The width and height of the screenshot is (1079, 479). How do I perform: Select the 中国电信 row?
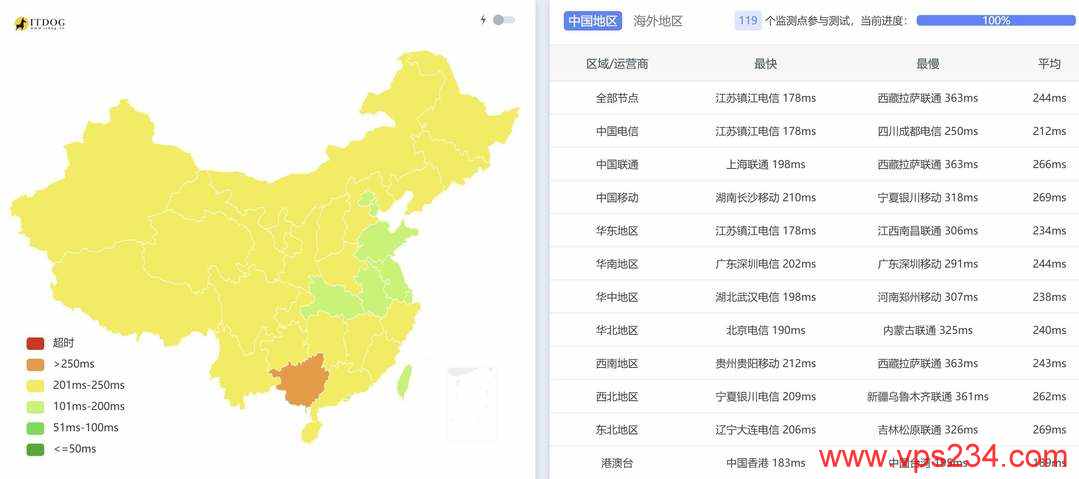pos(814,131)
